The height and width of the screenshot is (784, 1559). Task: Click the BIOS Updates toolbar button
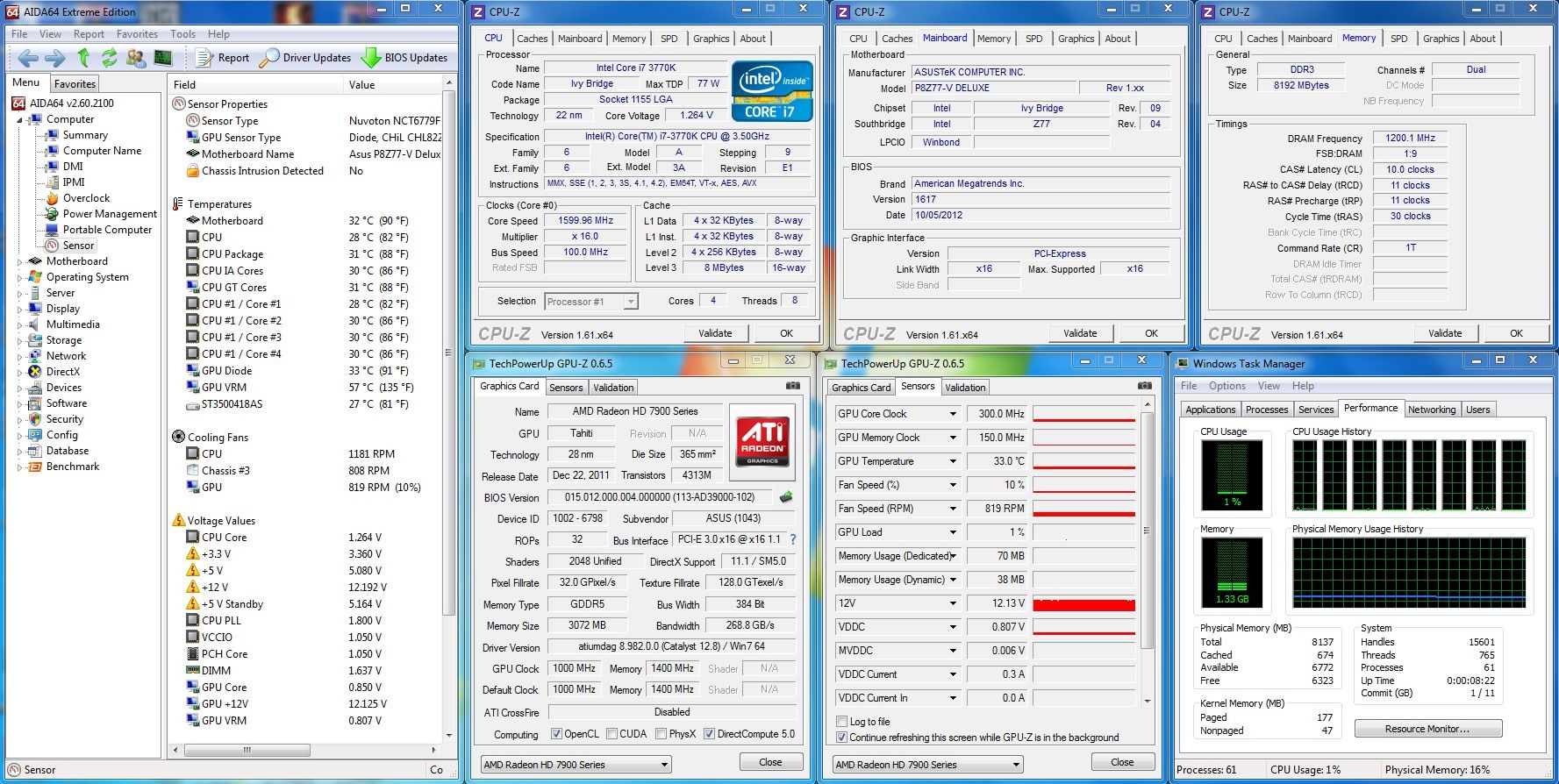tap(405, 58)
